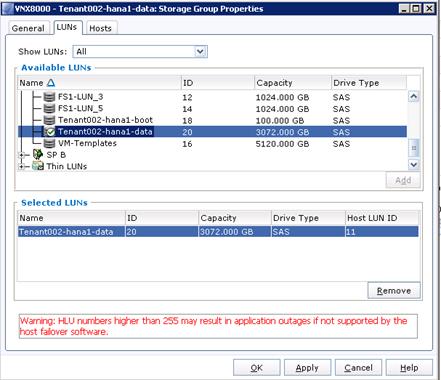Click the OK button
Viewport: 441px width, 380px height.
point(256,368)
